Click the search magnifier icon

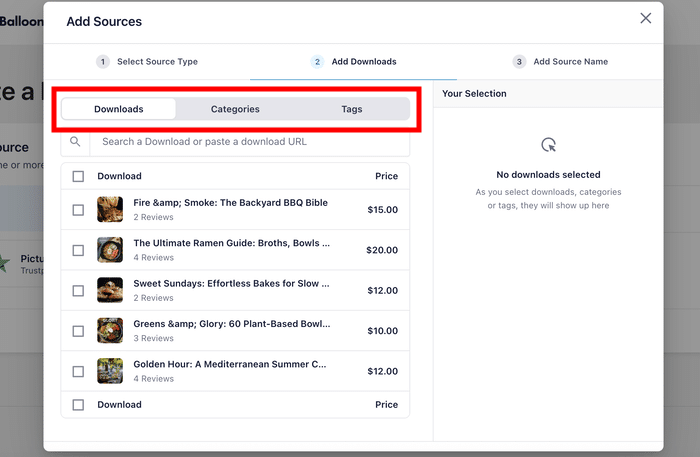pos(75,141)
